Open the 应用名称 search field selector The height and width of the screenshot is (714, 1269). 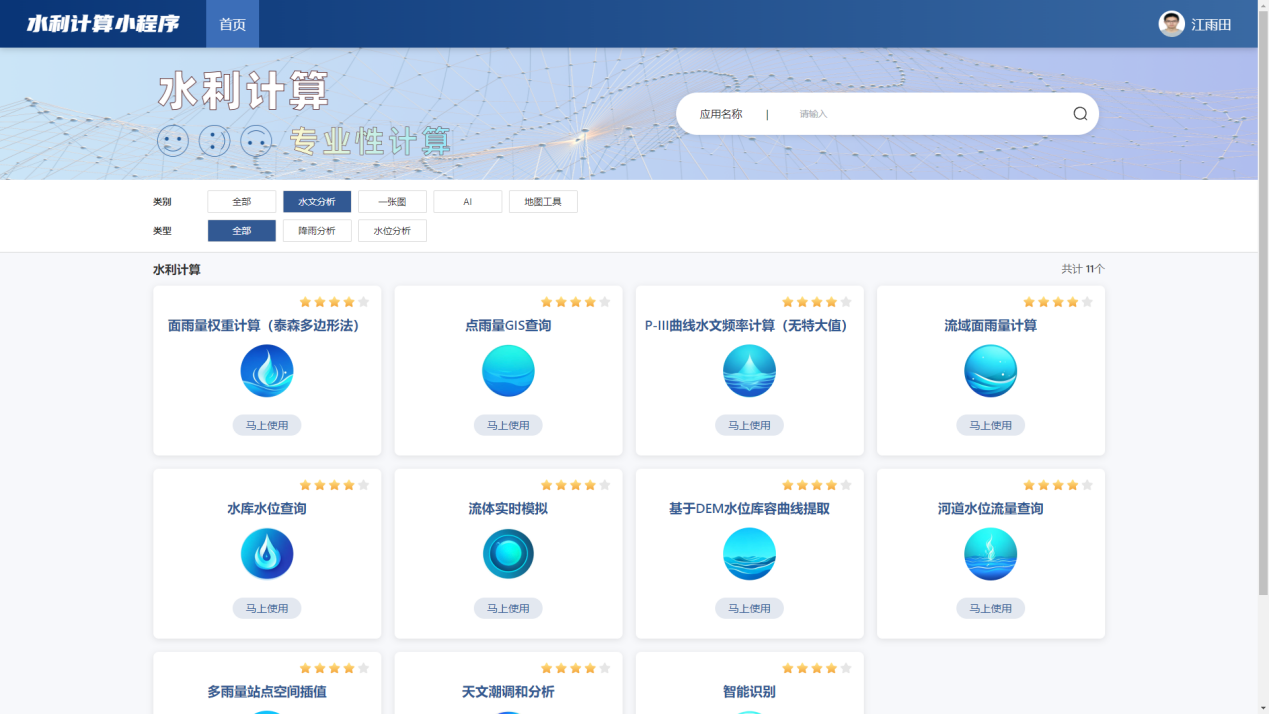click(721, 114)
